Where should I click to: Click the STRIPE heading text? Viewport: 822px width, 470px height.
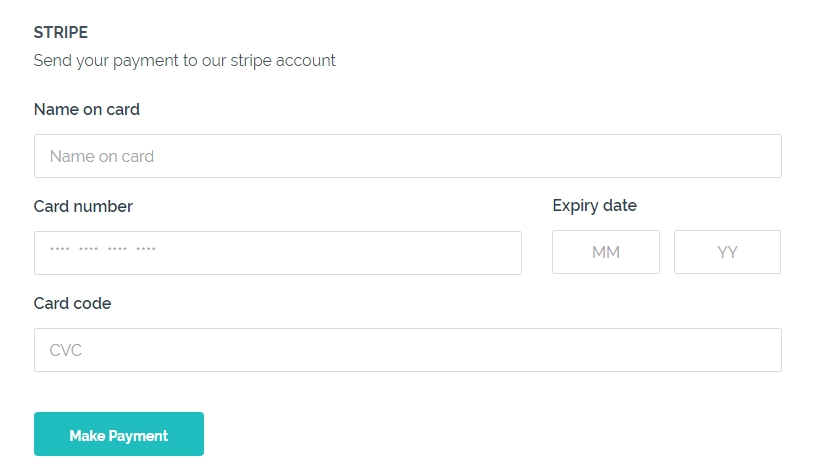click(61, 33)
